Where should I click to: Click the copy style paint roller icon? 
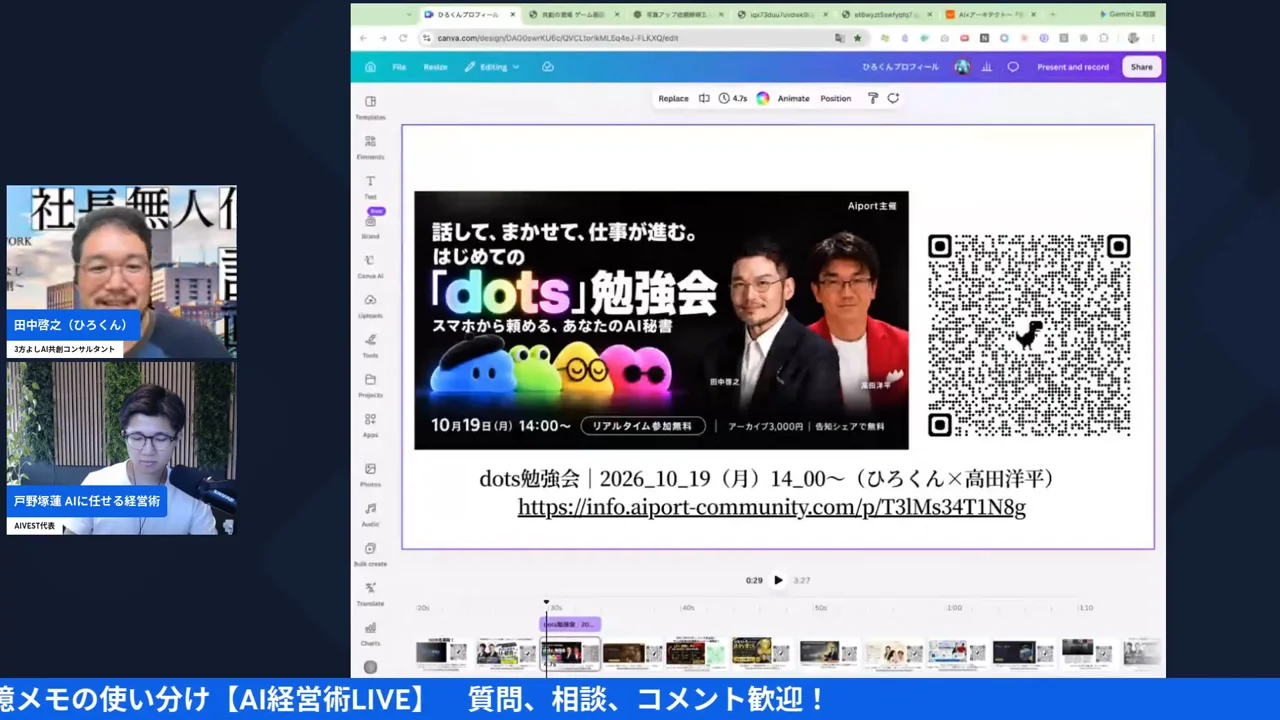(873, 98)
